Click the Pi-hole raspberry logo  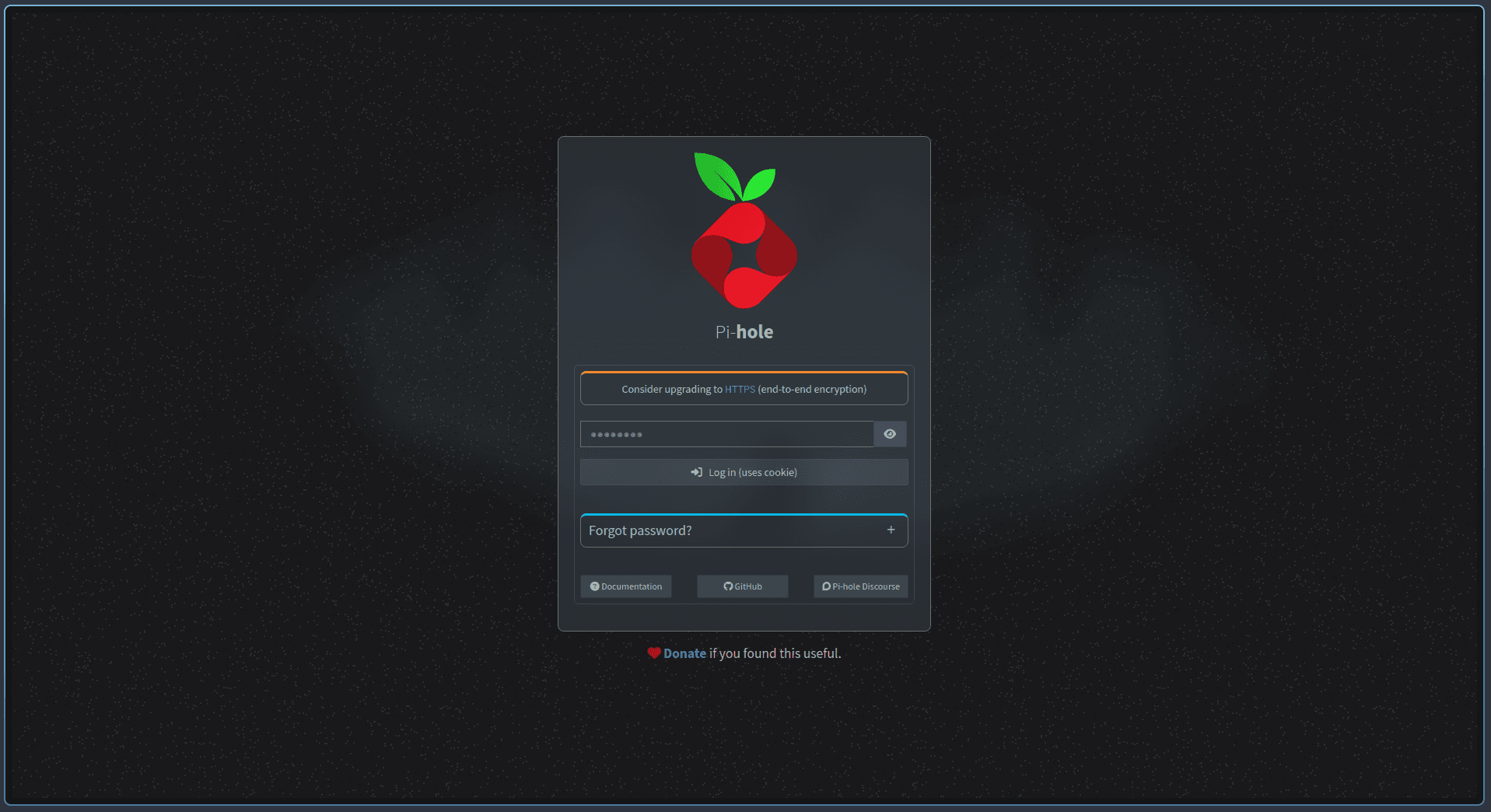pos(744,230)
